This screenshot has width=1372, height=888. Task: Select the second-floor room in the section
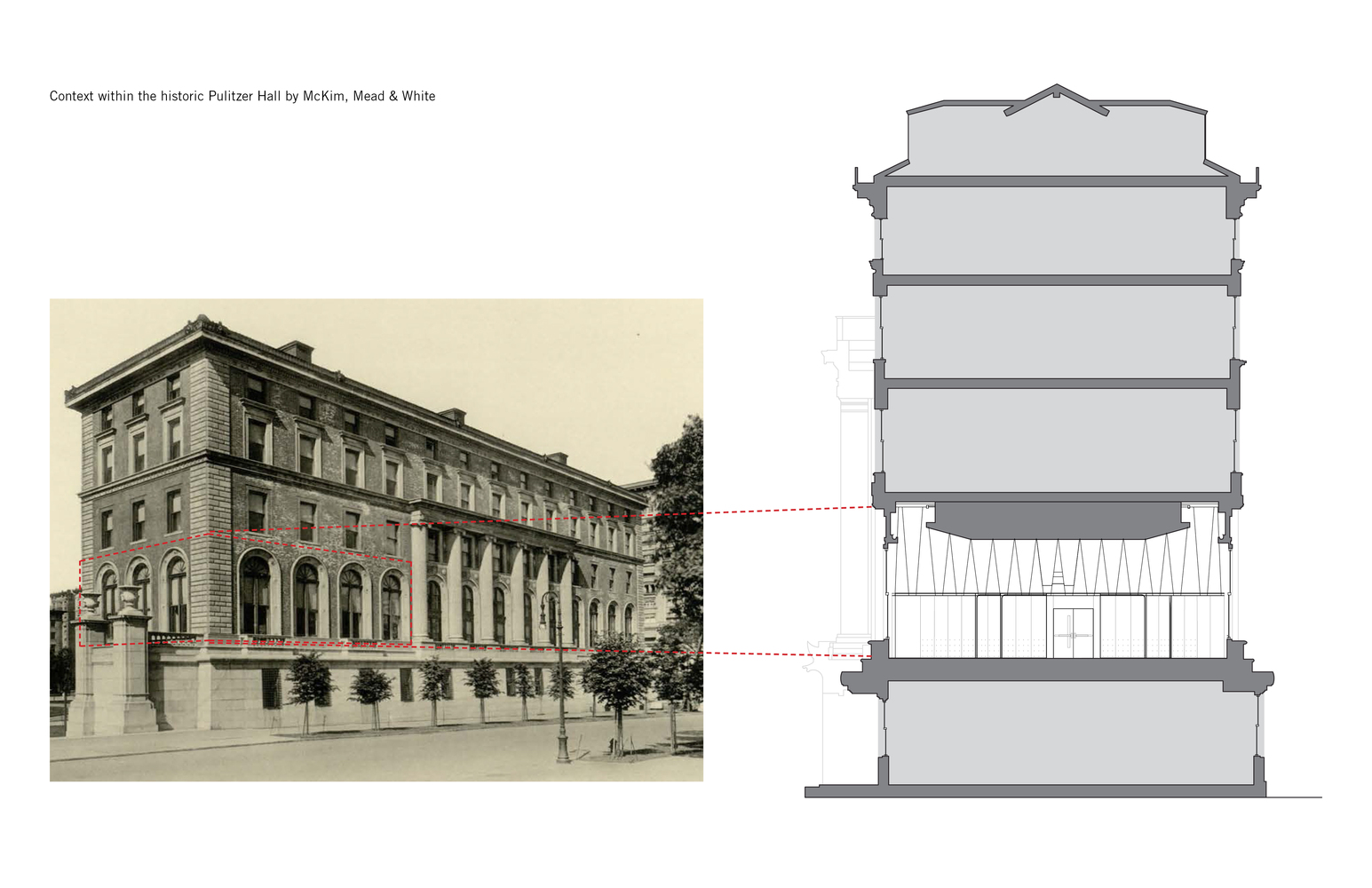1057,440
